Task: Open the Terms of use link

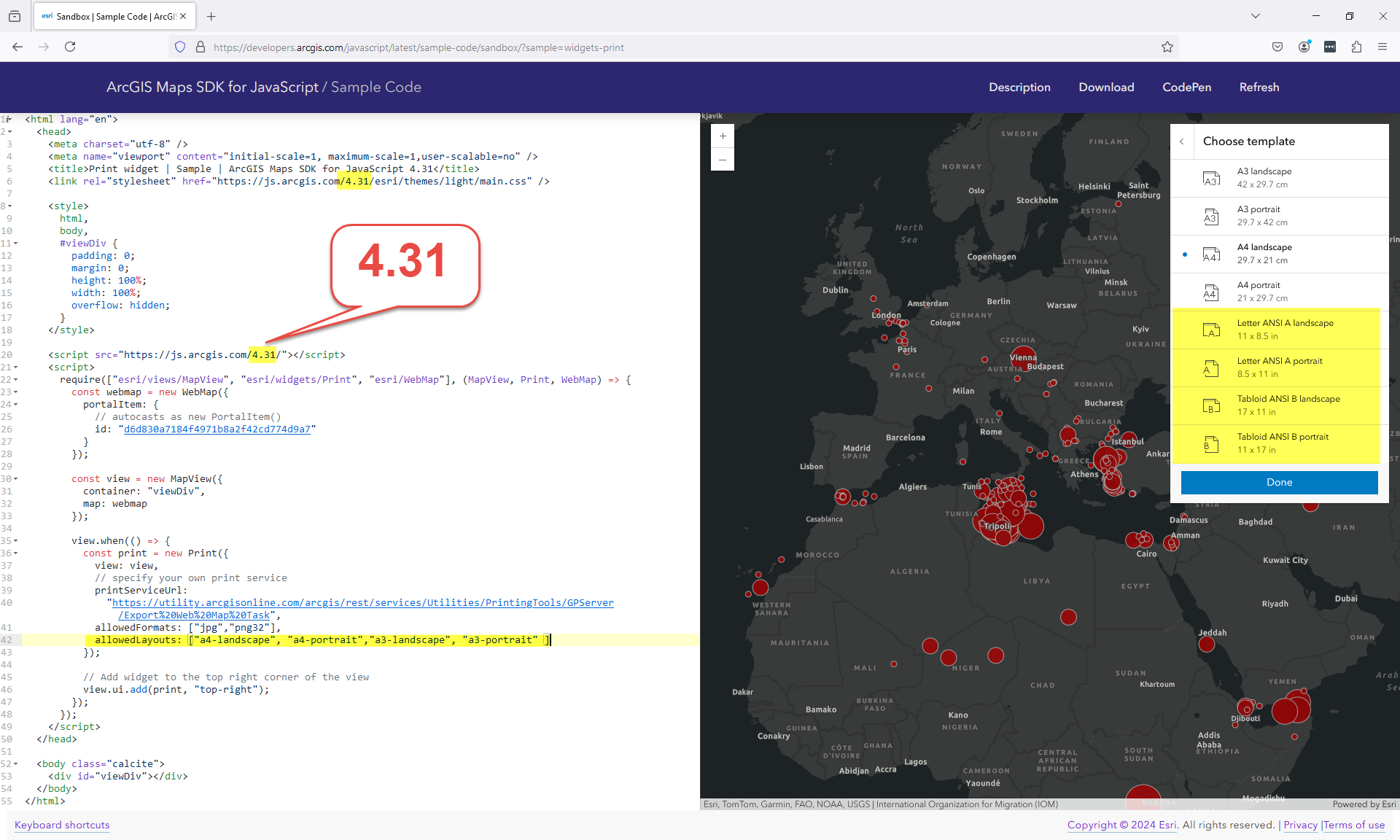Action: click(x=1354, y=825)
